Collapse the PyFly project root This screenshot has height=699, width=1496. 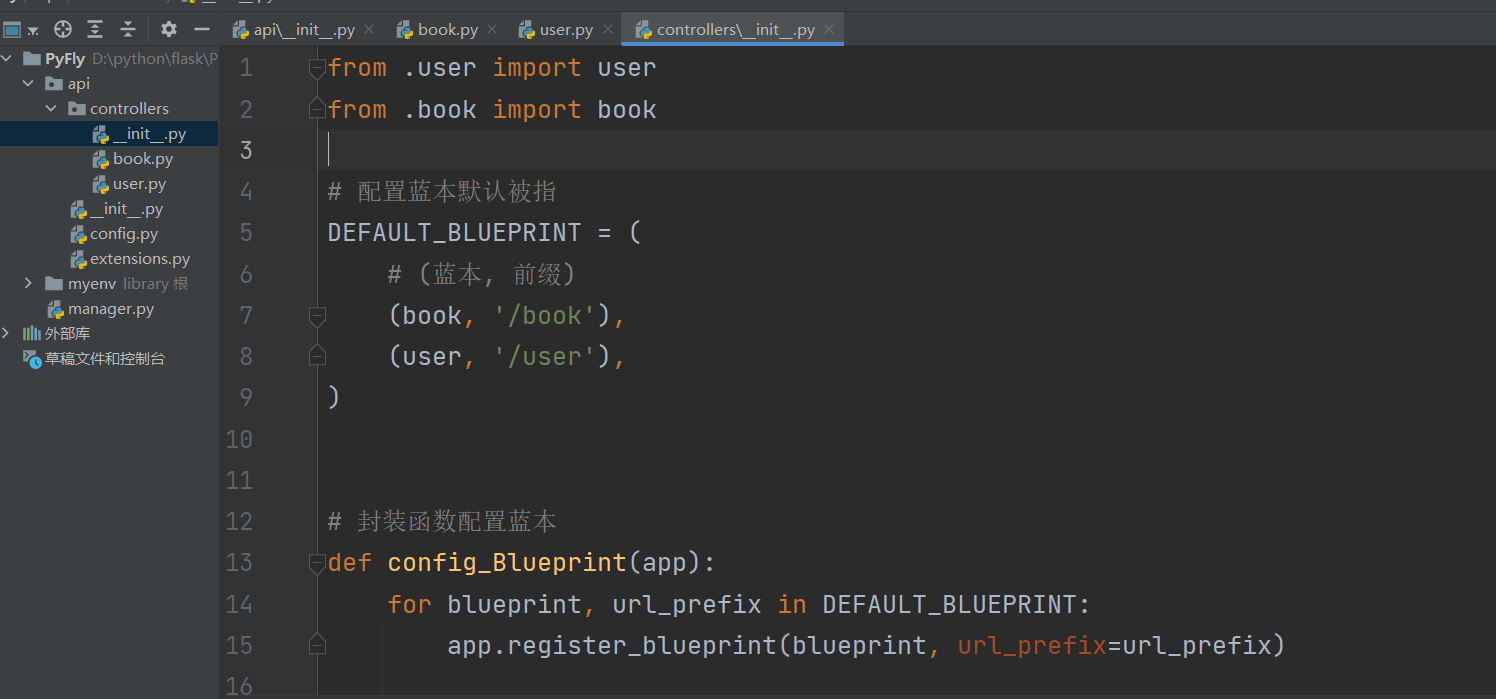coord(8,59)
